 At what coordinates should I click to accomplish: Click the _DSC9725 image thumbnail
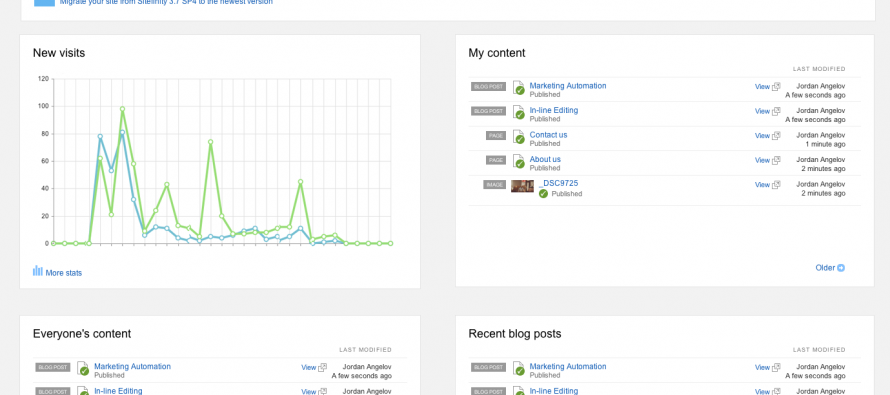click(x=522, y=186)
